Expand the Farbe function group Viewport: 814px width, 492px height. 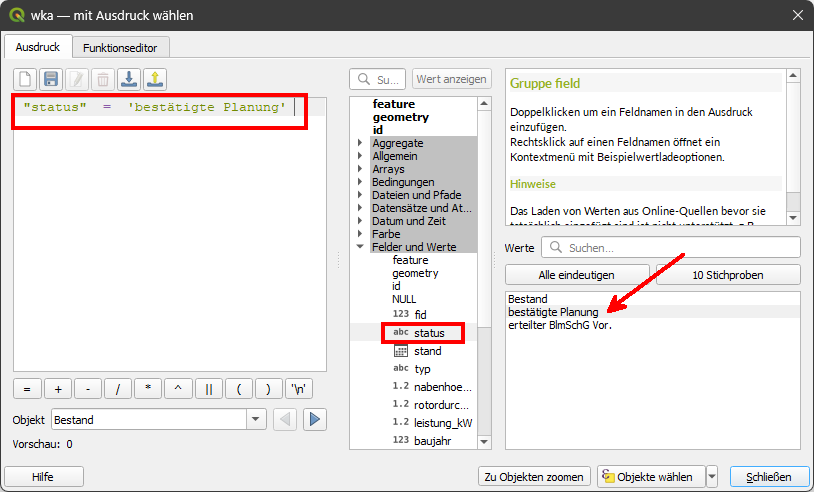[360, 234]
